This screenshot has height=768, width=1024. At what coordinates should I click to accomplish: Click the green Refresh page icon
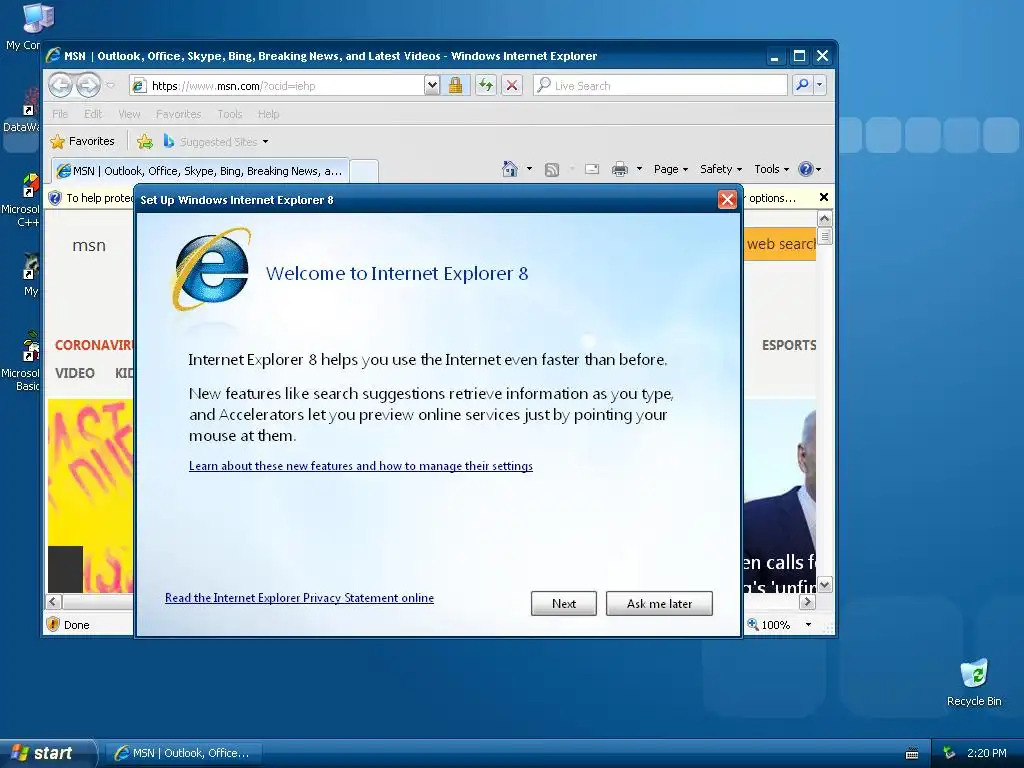tap(485, 85)
